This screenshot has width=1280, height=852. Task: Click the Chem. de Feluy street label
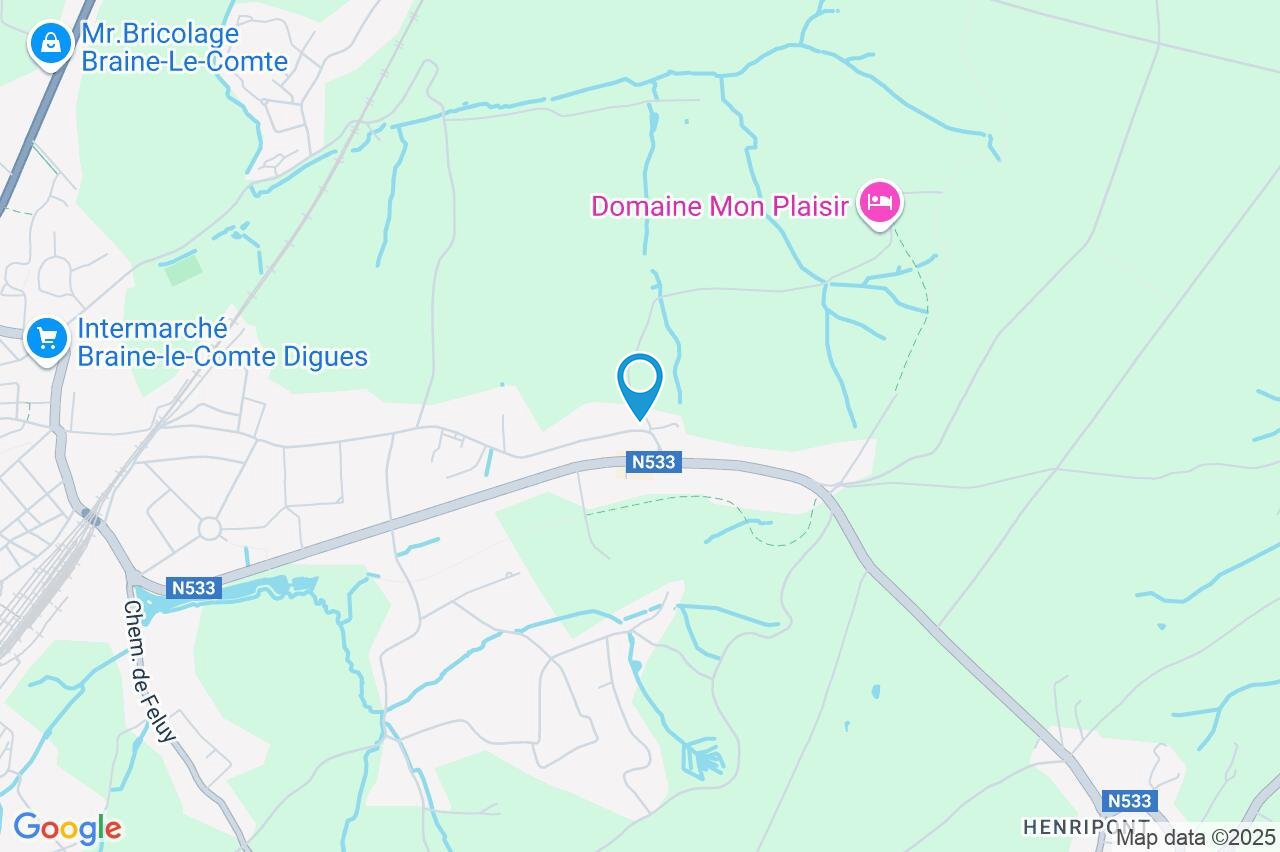tap(151, 671)
